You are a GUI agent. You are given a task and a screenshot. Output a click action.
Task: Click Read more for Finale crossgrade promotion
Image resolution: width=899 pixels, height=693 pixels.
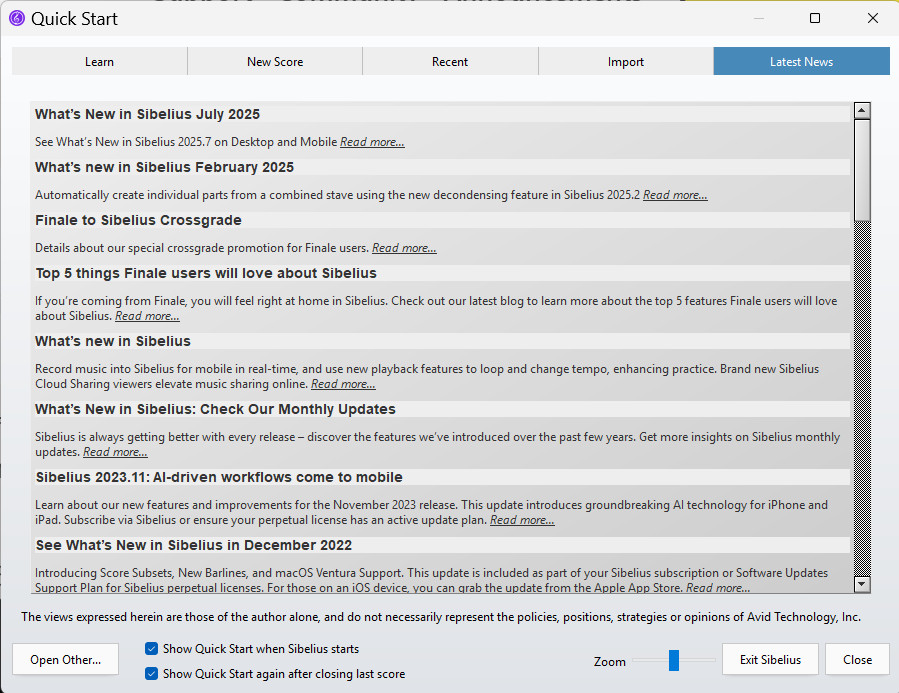(x=404, y=248)
